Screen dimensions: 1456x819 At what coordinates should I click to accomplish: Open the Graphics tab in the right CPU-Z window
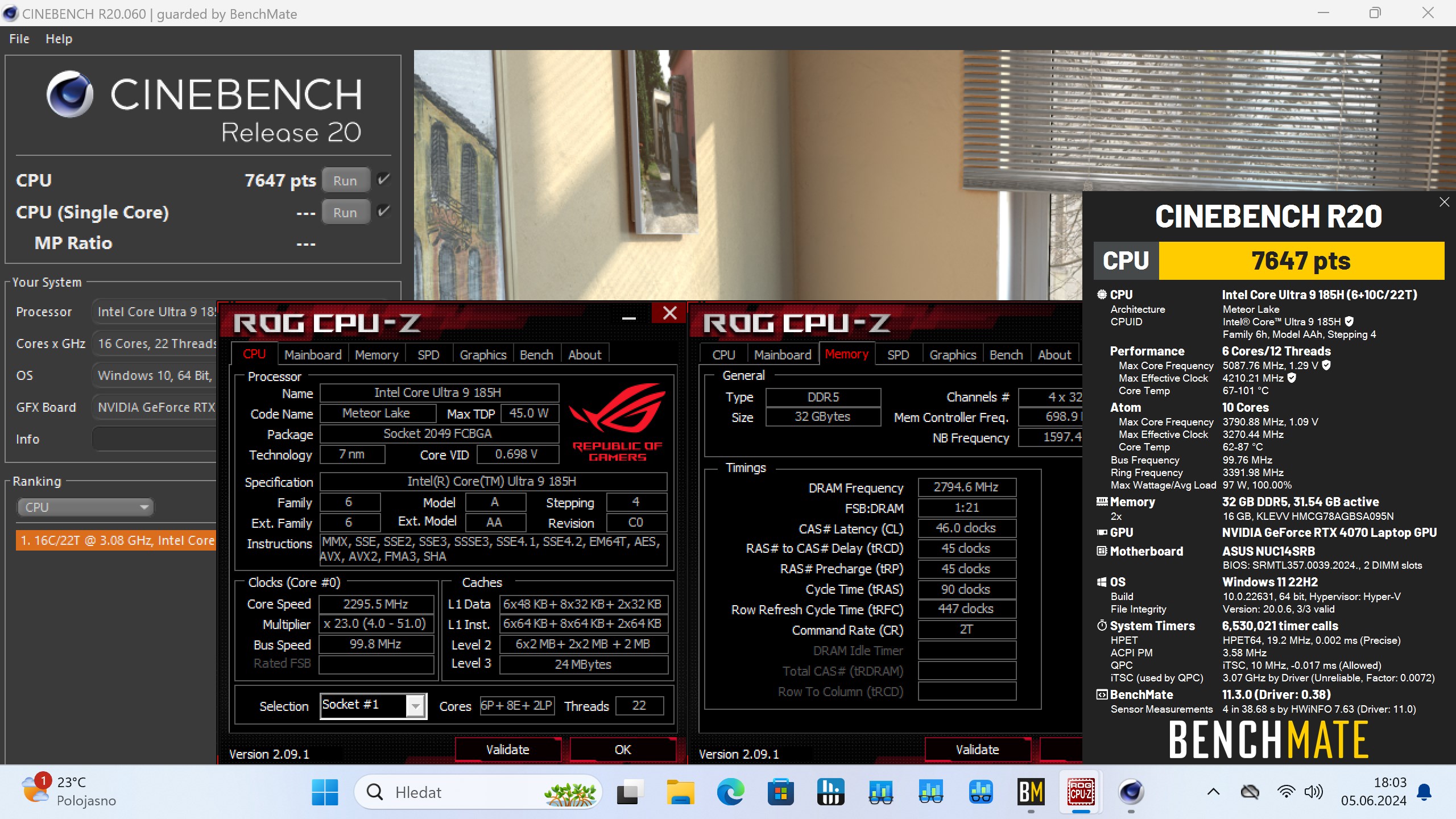[x=953, y=354]
